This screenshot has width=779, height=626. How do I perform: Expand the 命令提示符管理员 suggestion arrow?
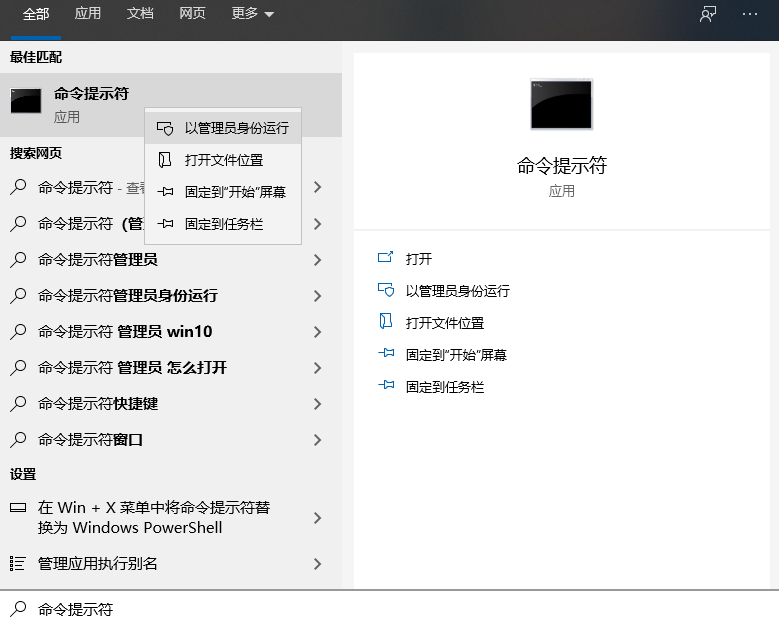coord(317,260)
